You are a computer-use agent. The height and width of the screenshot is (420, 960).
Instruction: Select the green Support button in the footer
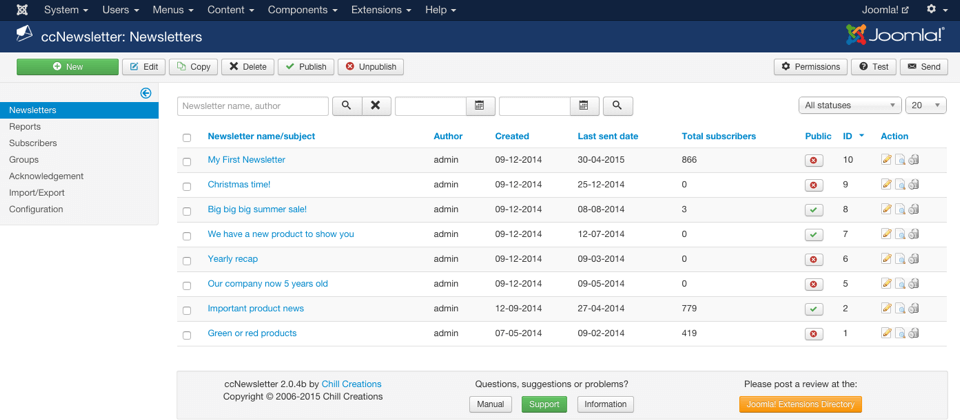[544, 404]
